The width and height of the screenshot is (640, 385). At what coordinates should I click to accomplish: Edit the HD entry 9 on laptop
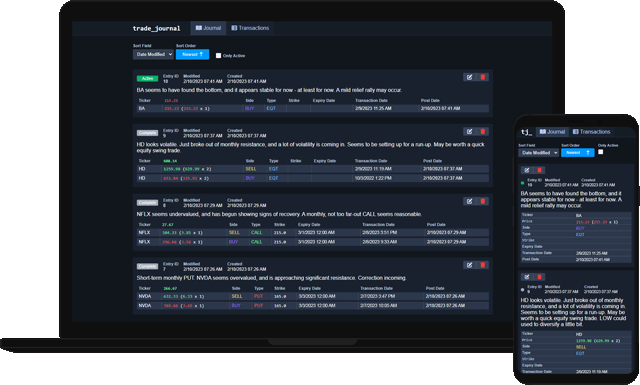click(x=469, y=131)
